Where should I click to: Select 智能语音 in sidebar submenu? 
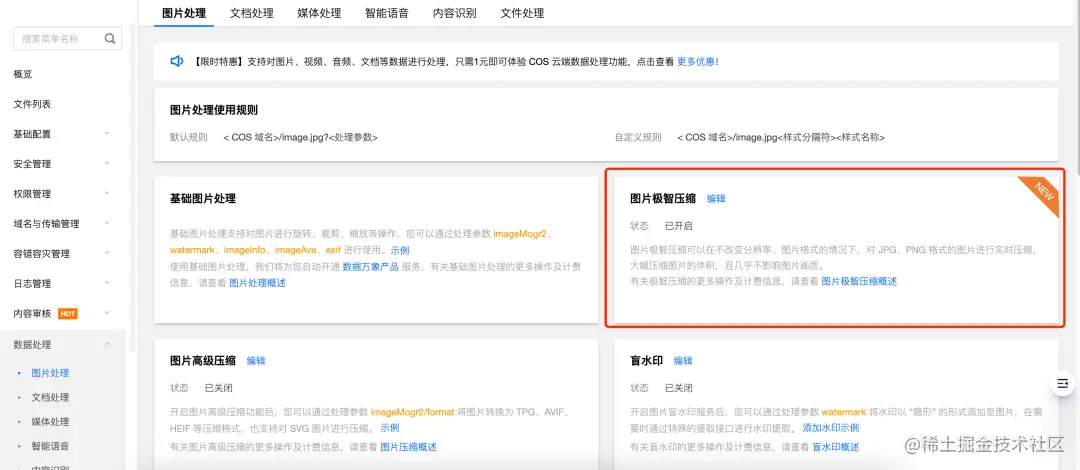50,446
